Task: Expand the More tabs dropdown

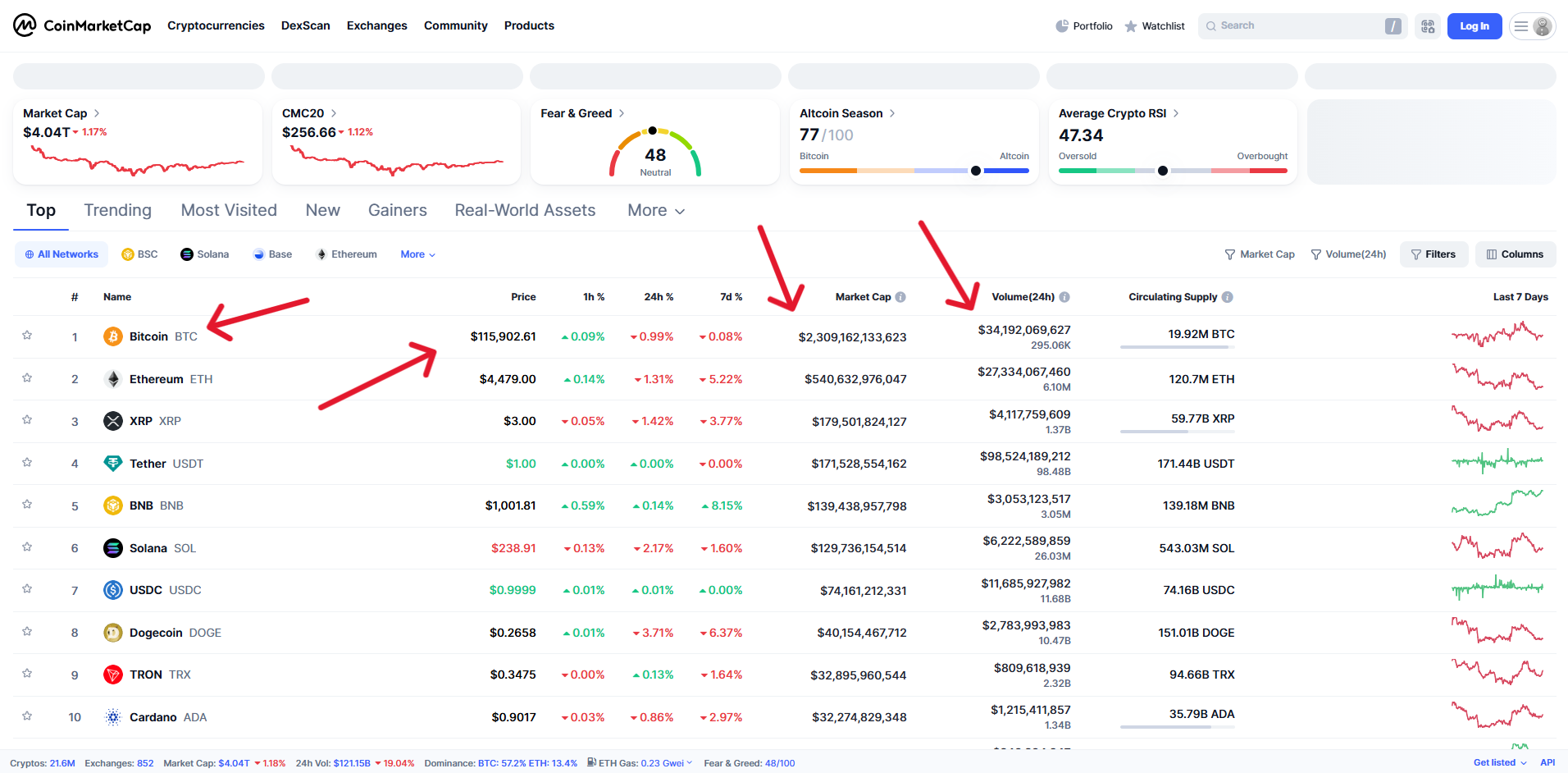Action: [x=656, y=211]
